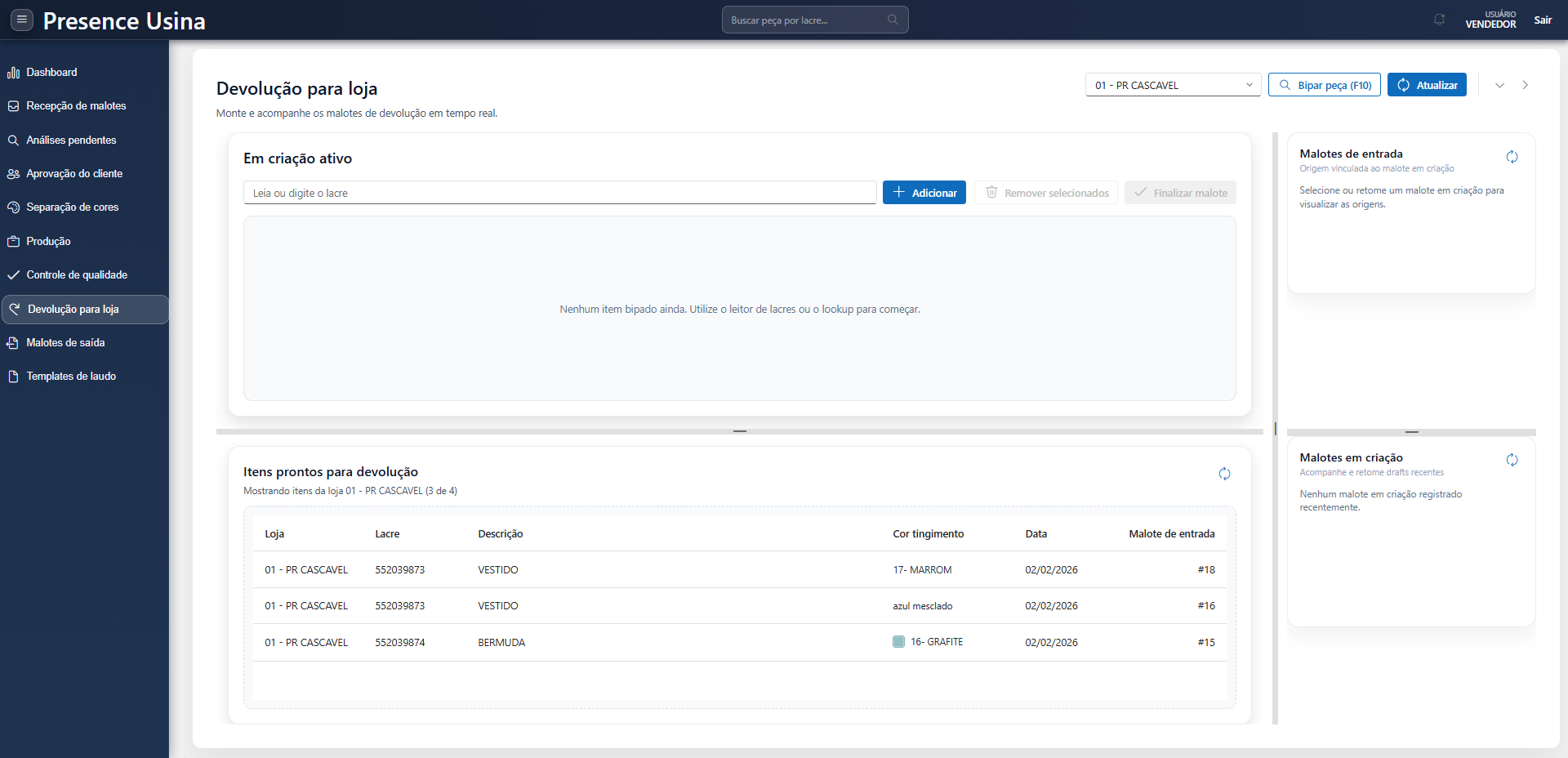The width and height of the screenshot is (1568, 758).
Task: Click the Adicionar button
Action: [x=924, y=193]
